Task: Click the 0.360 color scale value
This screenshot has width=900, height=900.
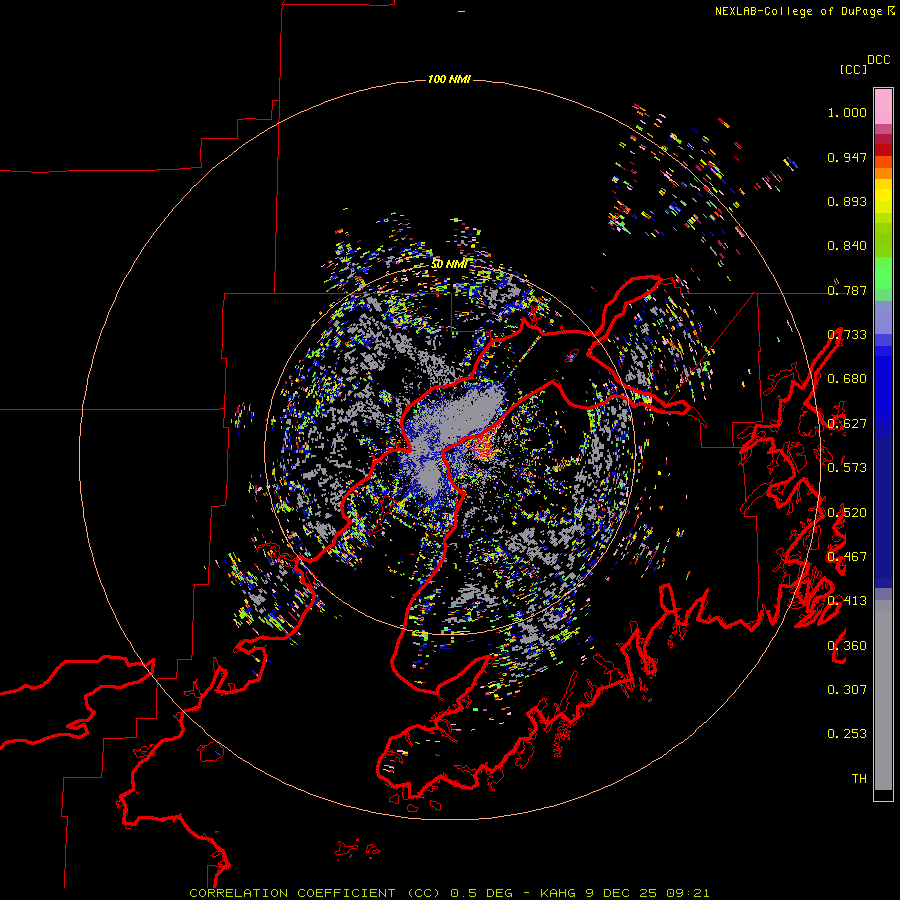Action: (847, 646)
